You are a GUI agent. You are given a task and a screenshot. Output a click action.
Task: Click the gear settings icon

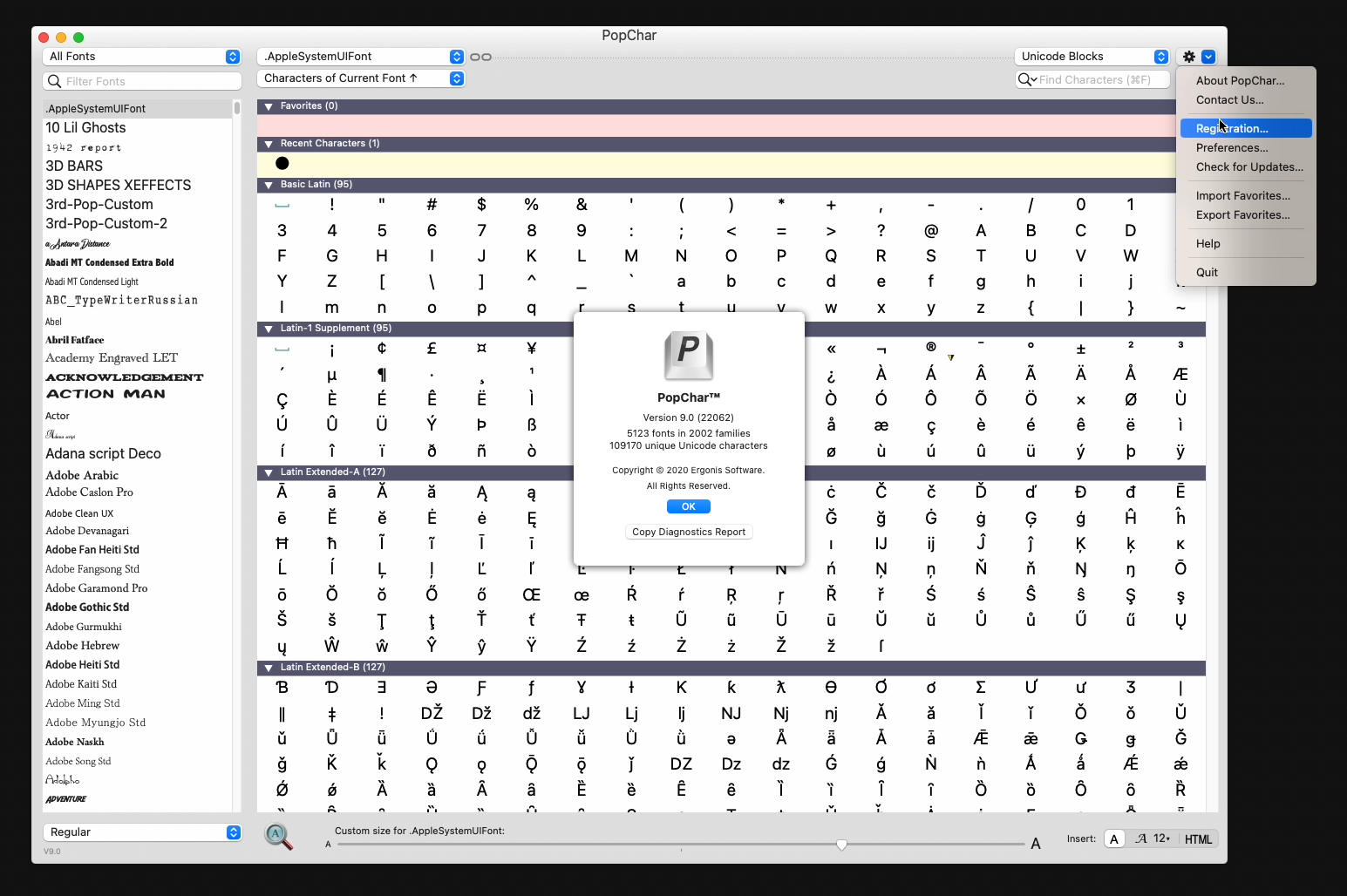(1188, 57)
